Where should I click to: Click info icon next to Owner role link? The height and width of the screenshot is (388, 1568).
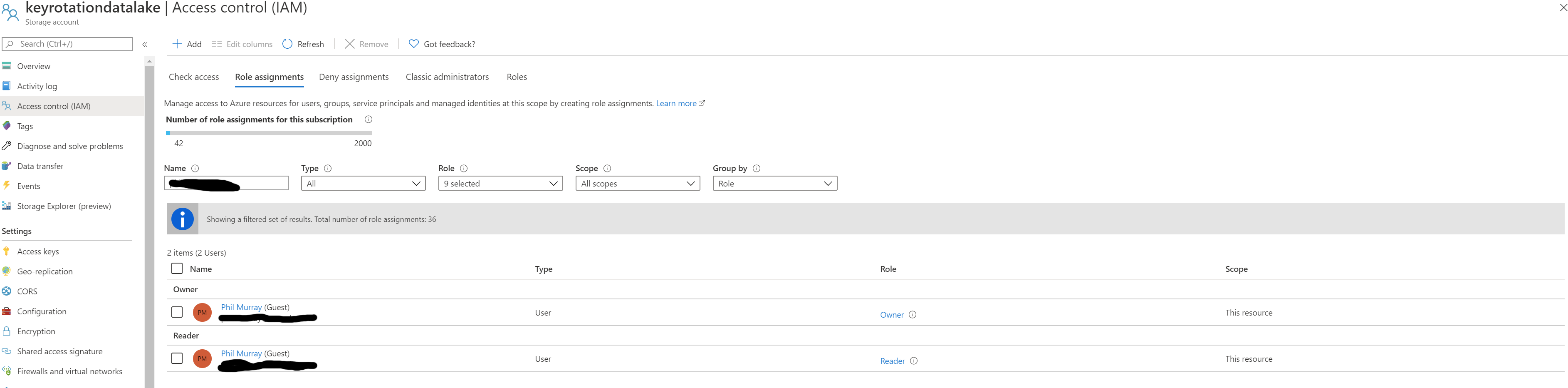click(913, 315)
